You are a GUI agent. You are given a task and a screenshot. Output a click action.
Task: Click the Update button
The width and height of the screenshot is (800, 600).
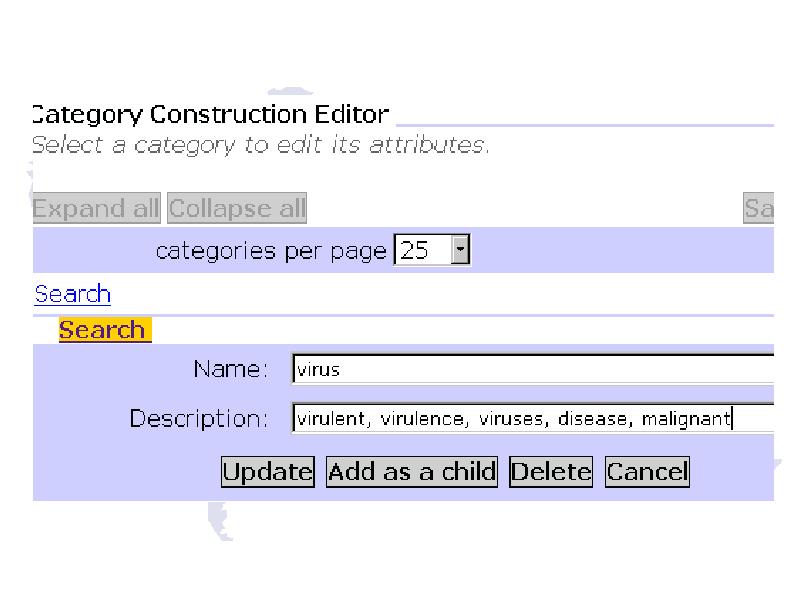[268, 472]
